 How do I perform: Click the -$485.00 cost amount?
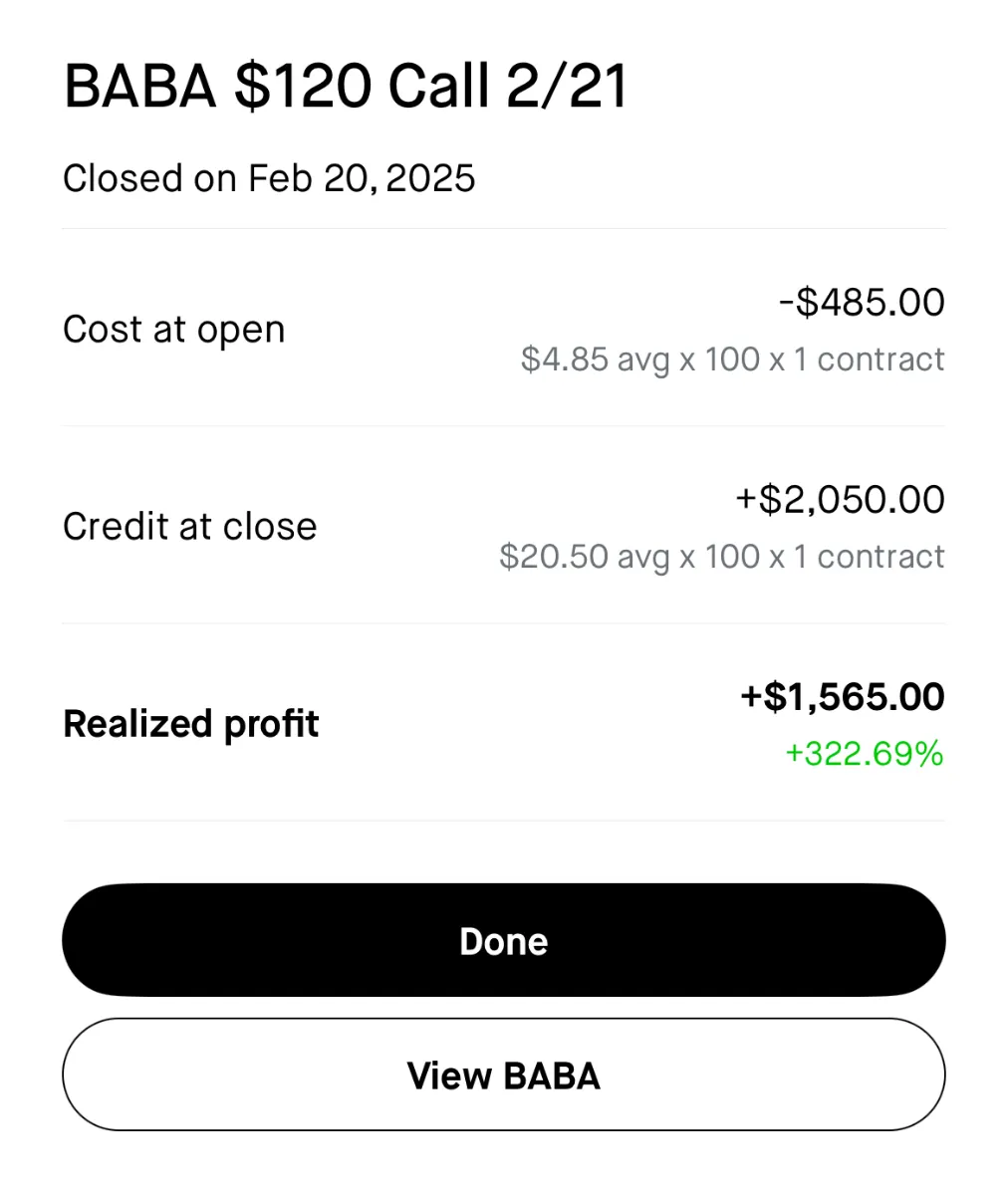click(862, 303)
